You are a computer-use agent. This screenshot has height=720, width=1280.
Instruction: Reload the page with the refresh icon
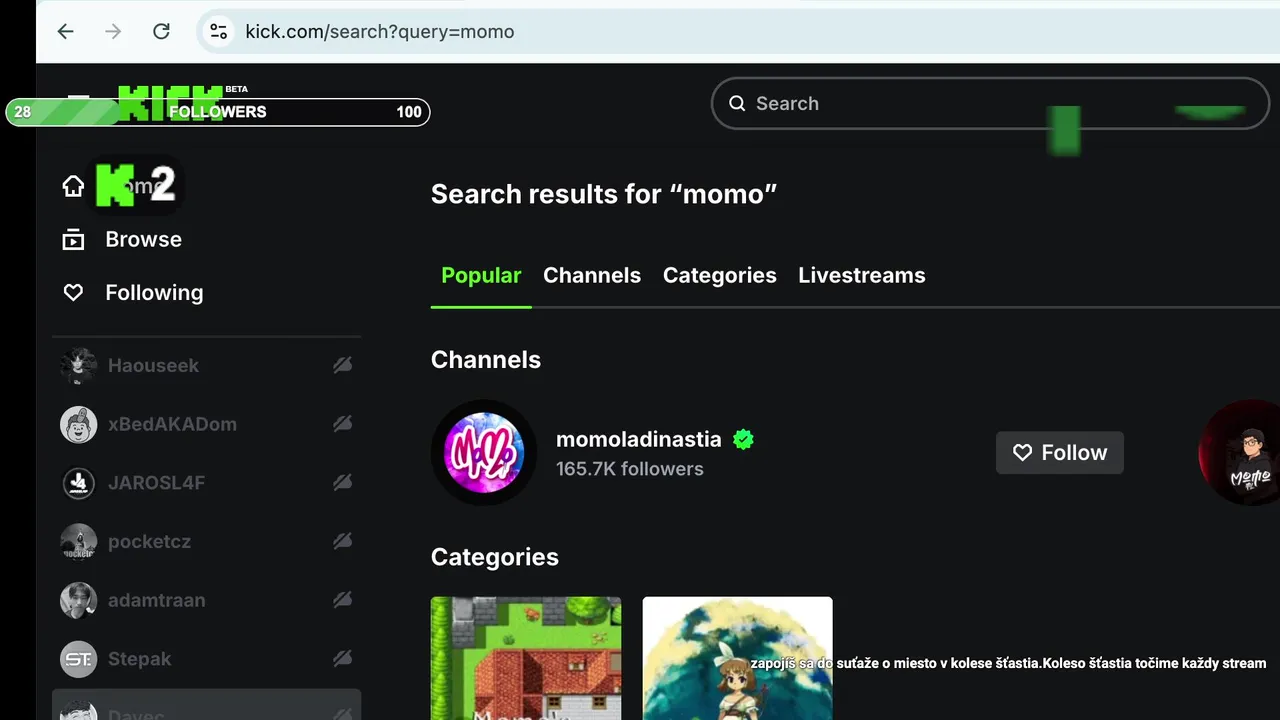161,31
